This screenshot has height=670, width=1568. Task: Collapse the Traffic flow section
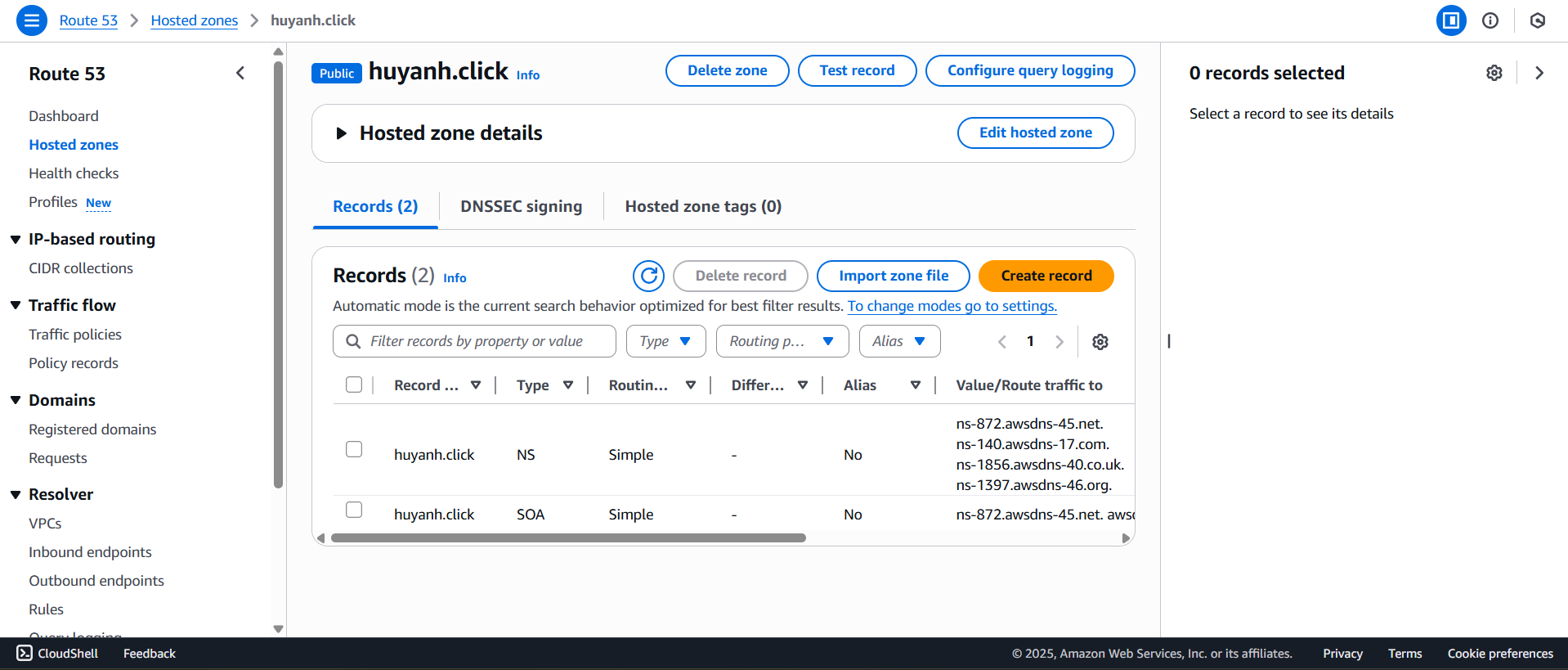tap(16, 305)
